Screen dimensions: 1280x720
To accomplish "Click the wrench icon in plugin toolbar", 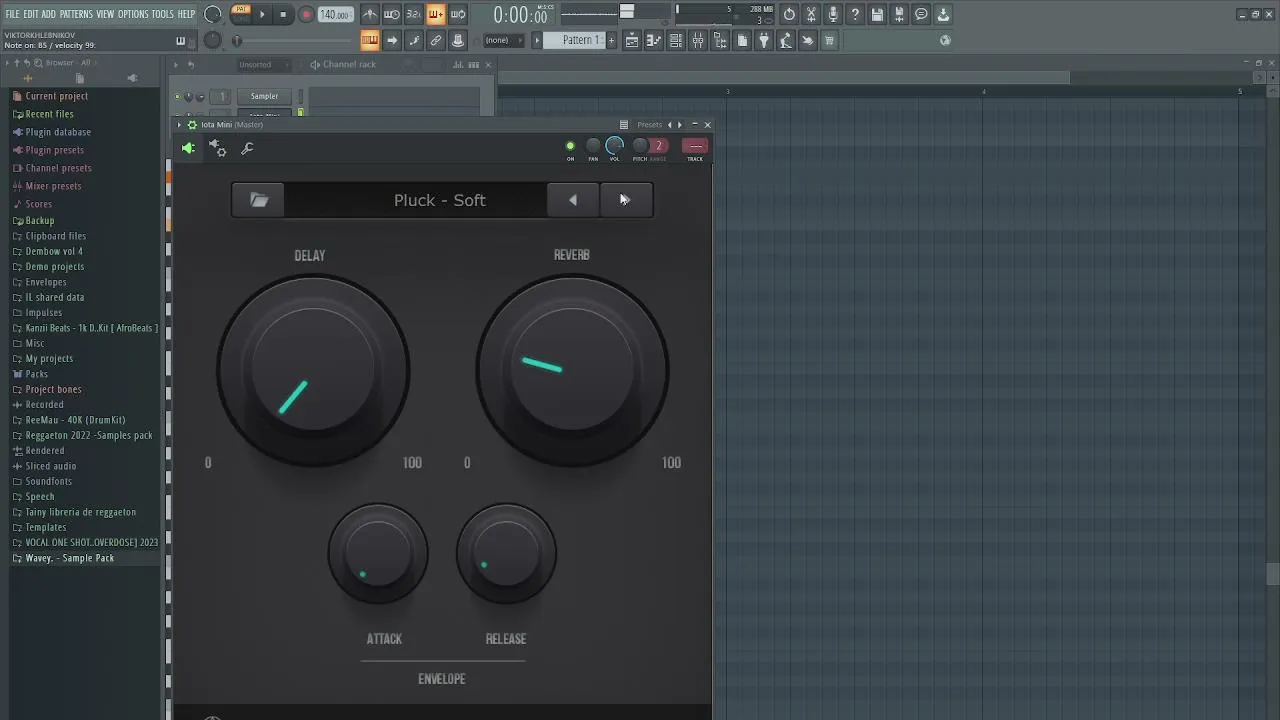I will (x=247, y=148).
